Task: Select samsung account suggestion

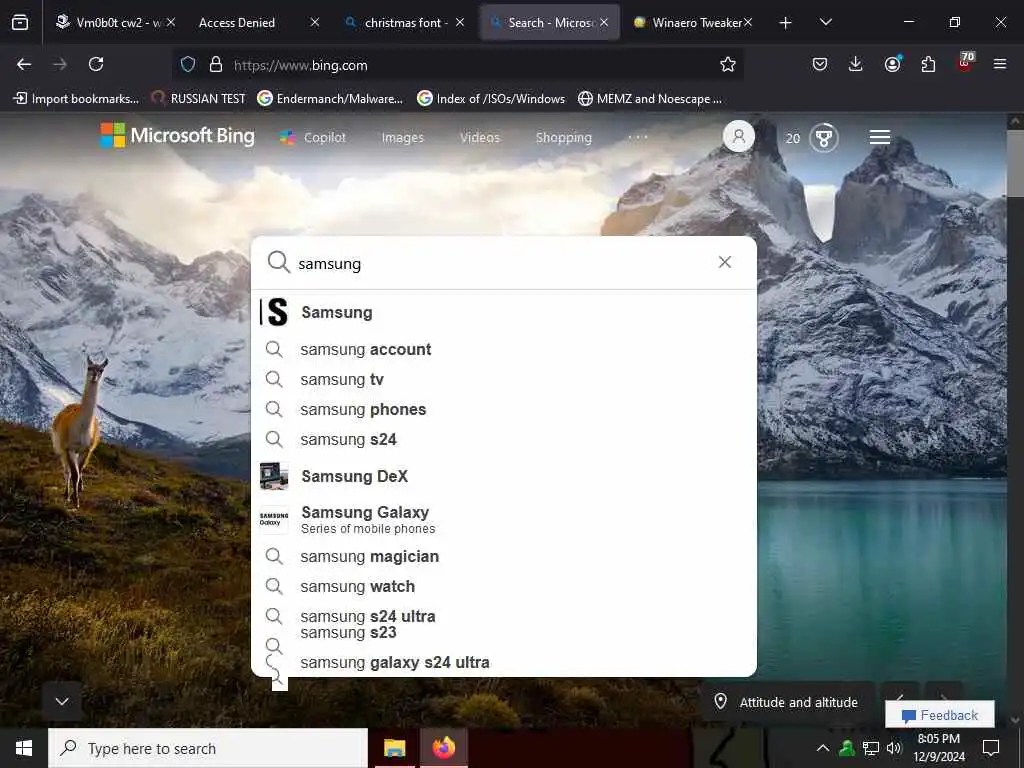Action: pyautogui.click(x=504, y=349)
